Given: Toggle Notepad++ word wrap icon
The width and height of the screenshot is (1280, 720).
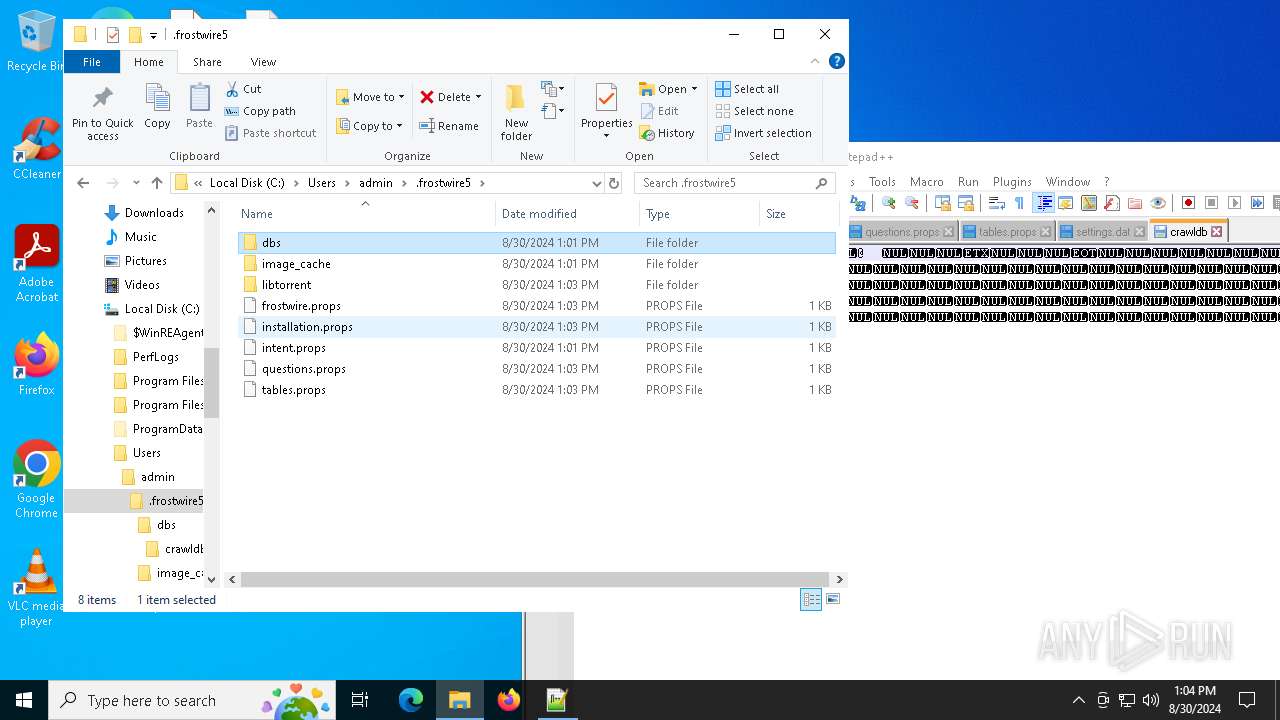Looking at the screenshot, I should tap(996, 203).
